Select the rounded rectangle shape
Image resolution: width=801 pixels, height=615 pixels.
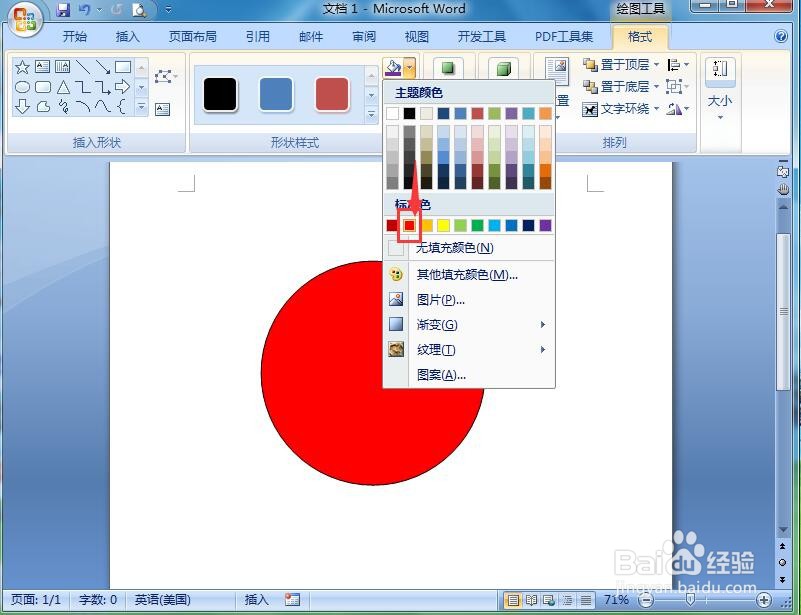(x=42, y=87)
